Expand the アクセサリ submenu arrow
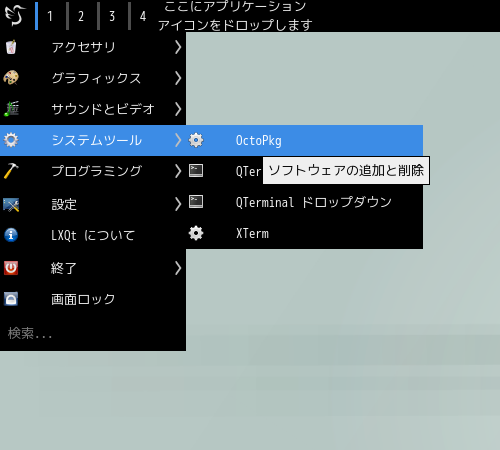500x450 pixels. point(178,47)
